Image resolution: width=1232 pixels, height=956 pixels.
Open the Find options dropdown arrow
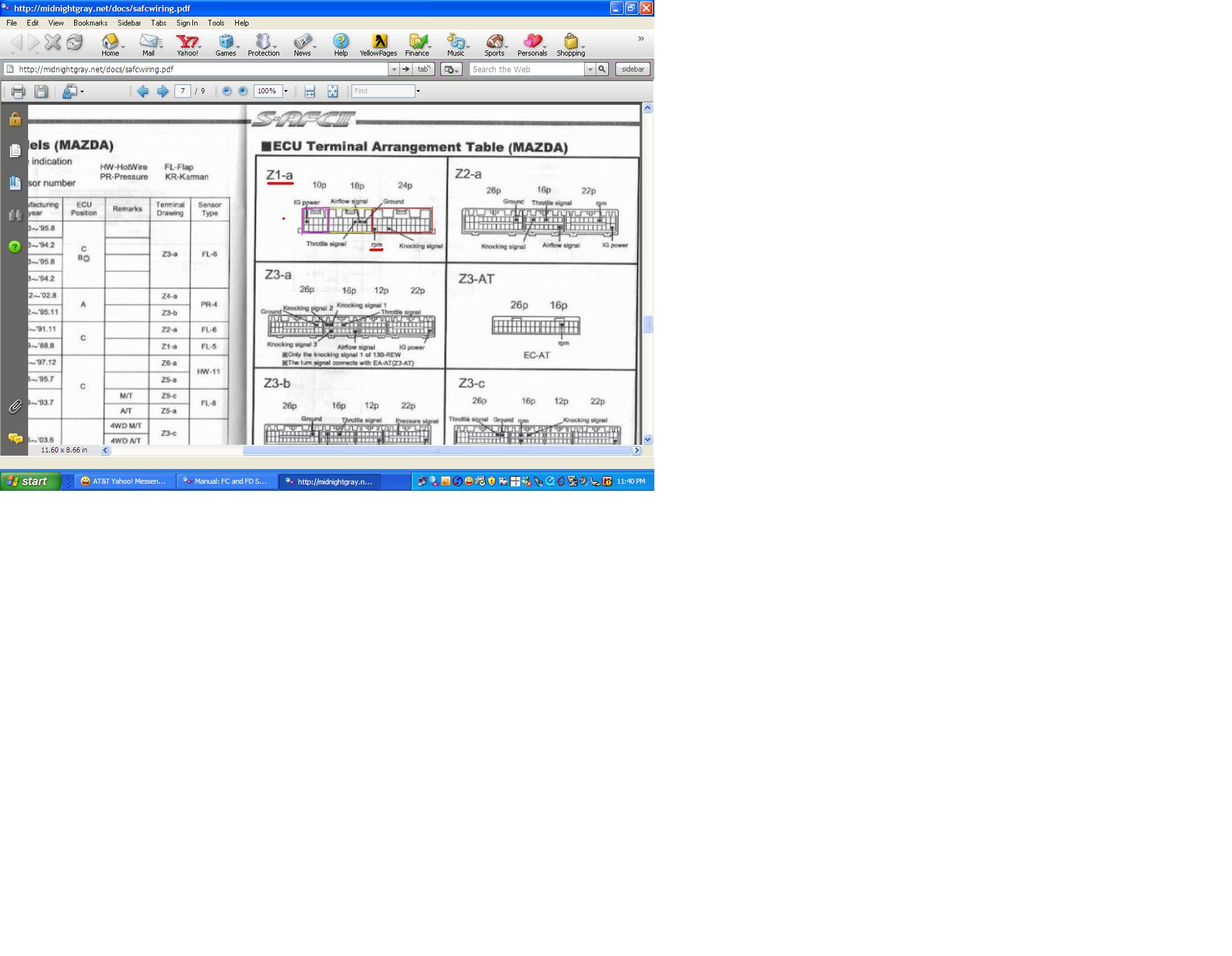tap(418, 91)
